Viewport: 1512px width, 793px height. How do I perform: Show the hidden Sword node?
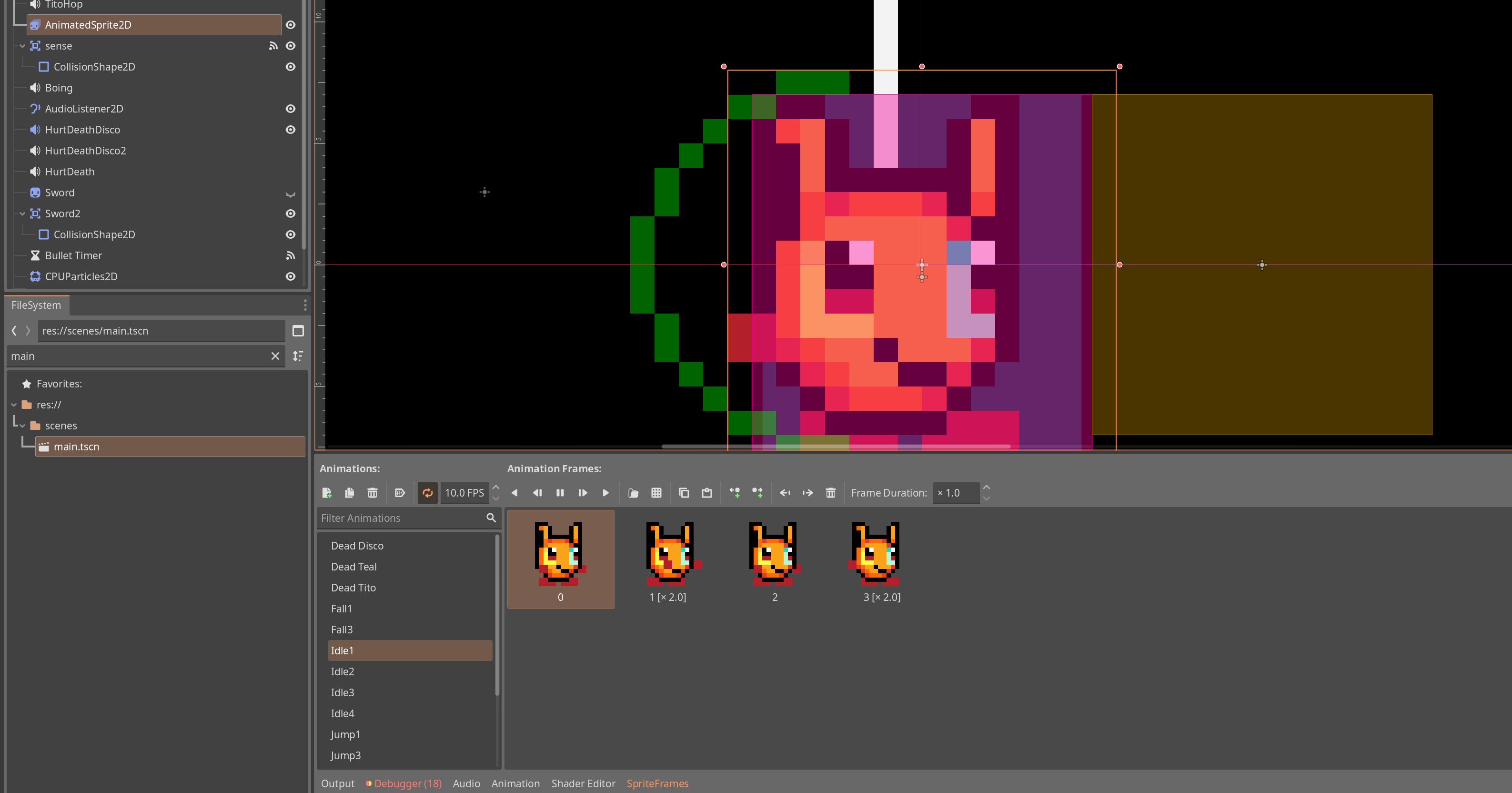tap(290, 193)
